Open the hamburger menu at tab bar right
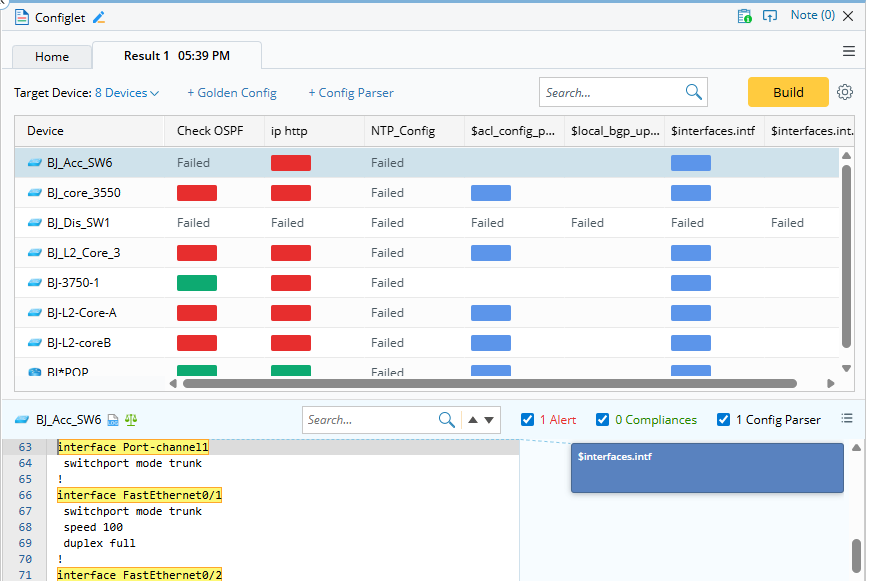 coord(849,51)
